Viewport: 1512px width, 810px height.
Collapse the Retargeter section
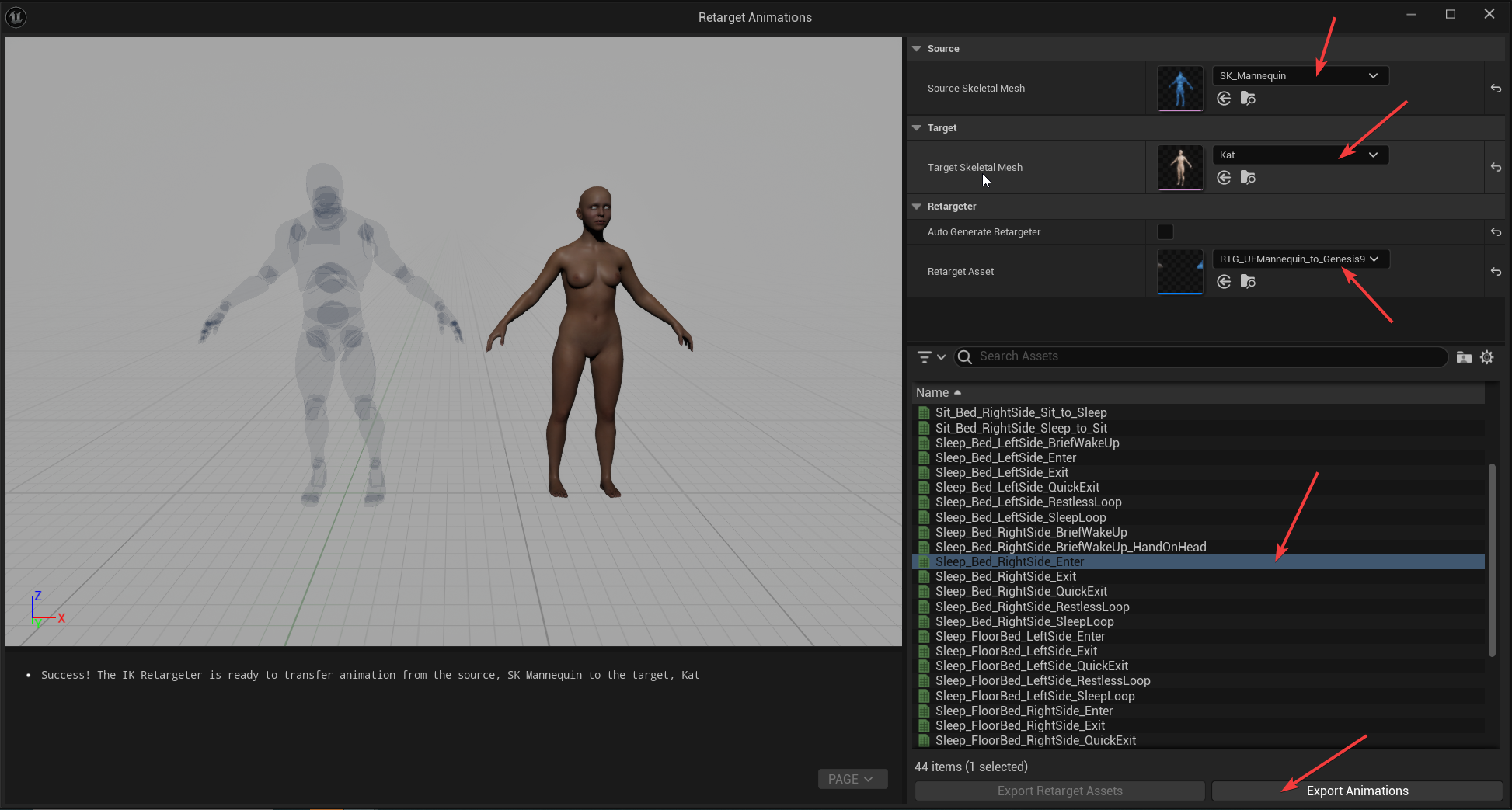point(917,206)
